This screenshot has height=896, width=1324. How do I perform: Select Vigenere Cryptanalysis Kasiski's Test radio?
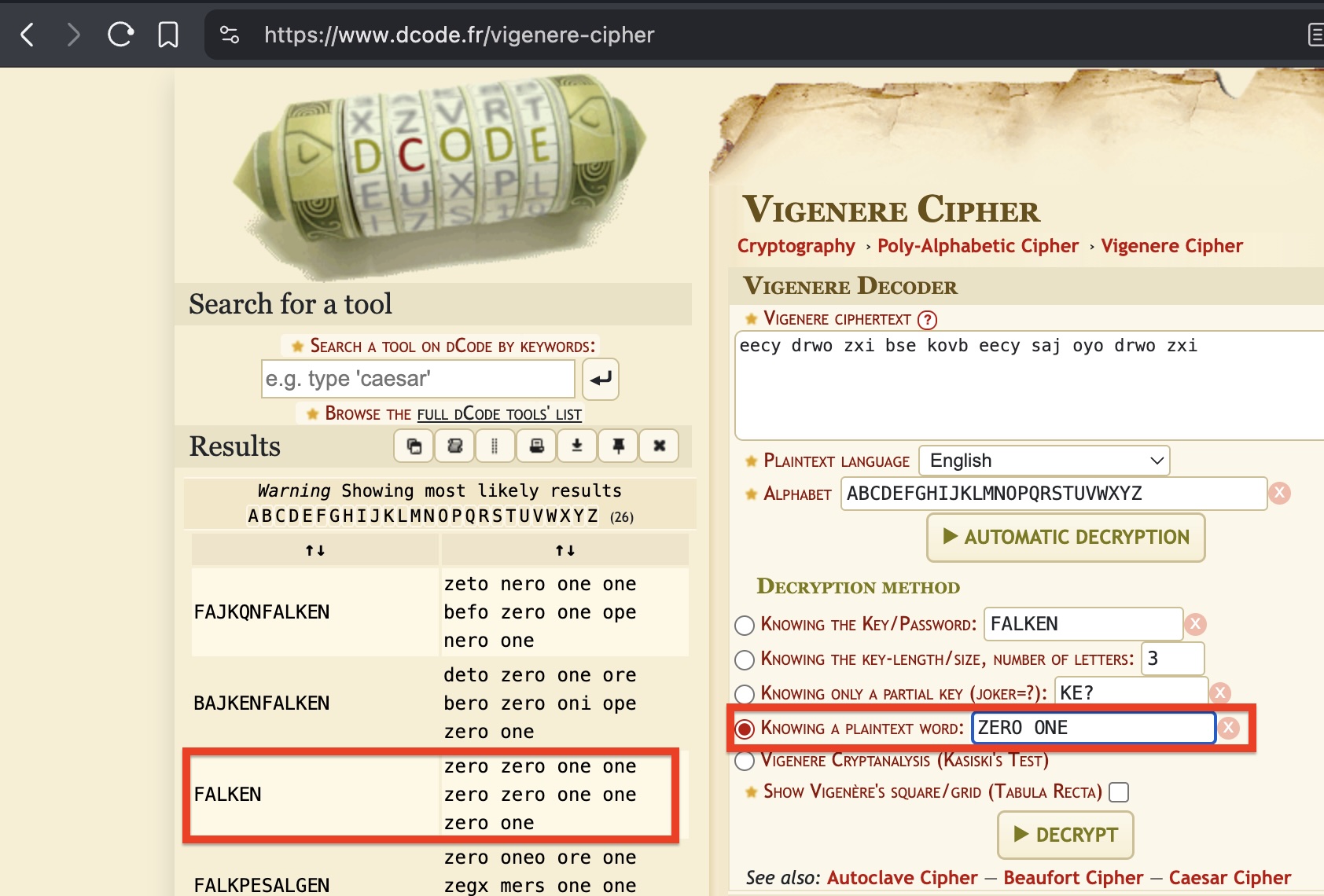pos(744,761)
